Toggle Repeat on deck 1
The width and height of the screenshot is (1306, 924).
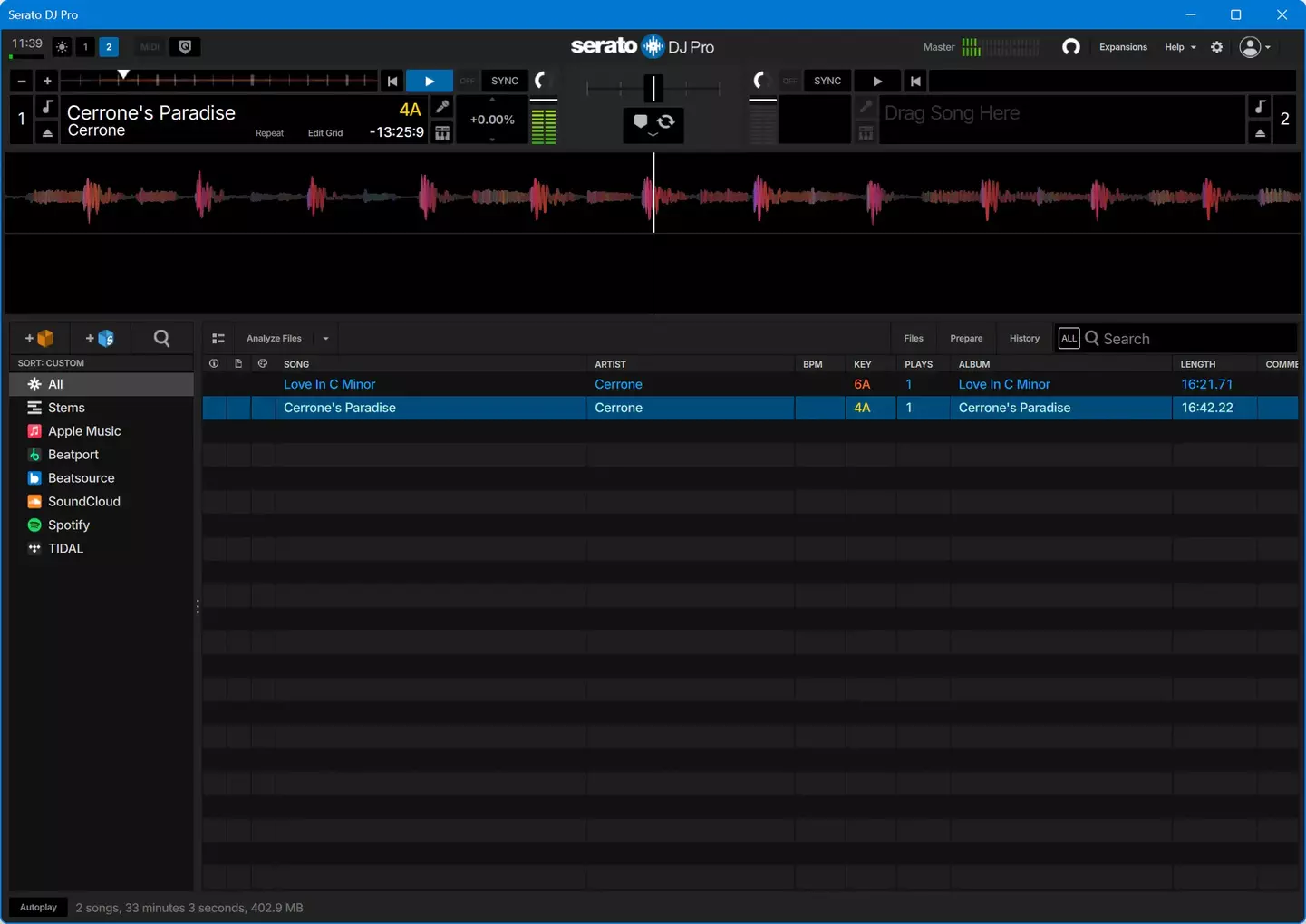tap(269, 133)
